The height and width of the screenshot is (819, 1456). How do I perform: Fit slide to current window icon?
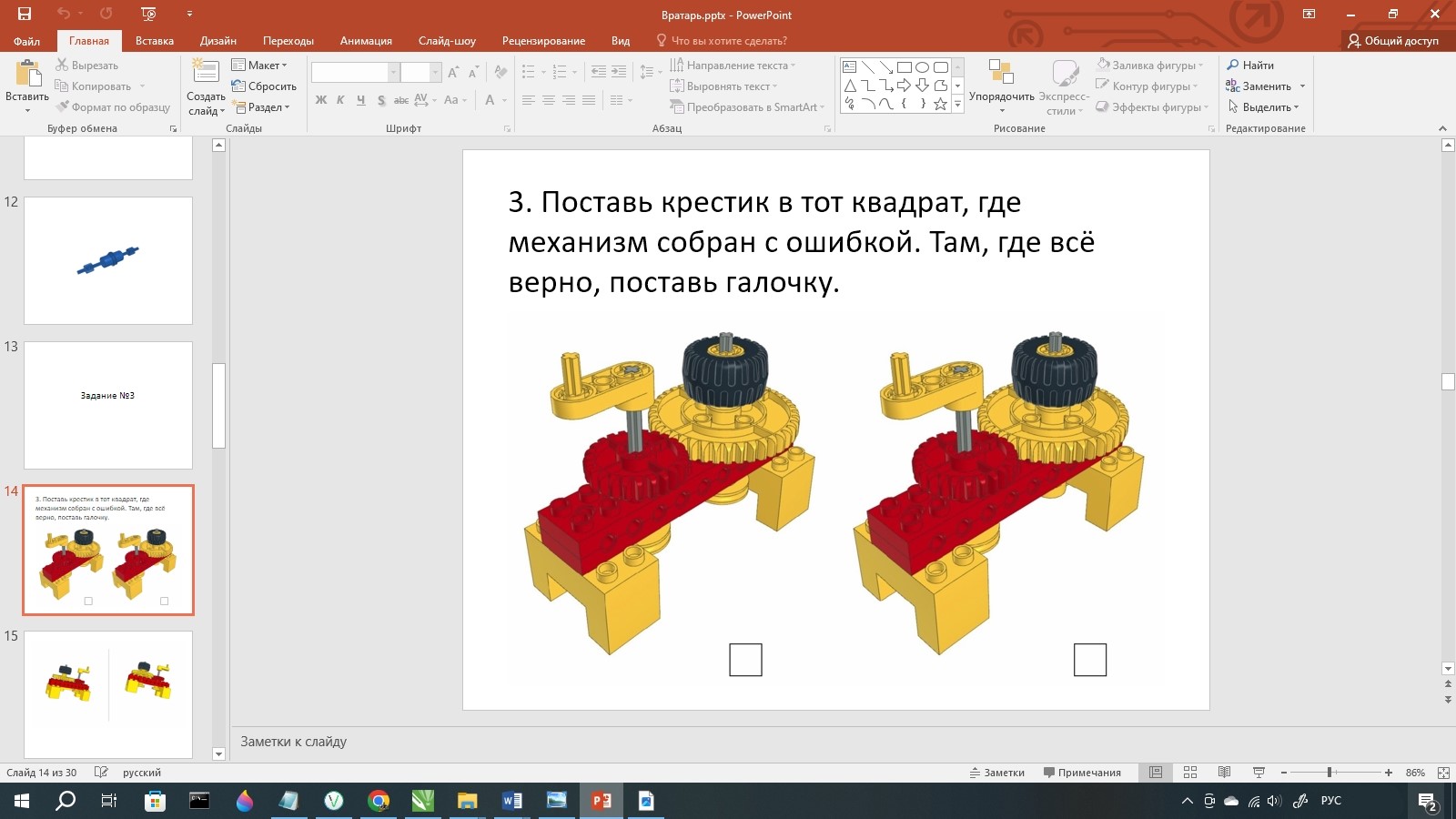click(1443, 773)
